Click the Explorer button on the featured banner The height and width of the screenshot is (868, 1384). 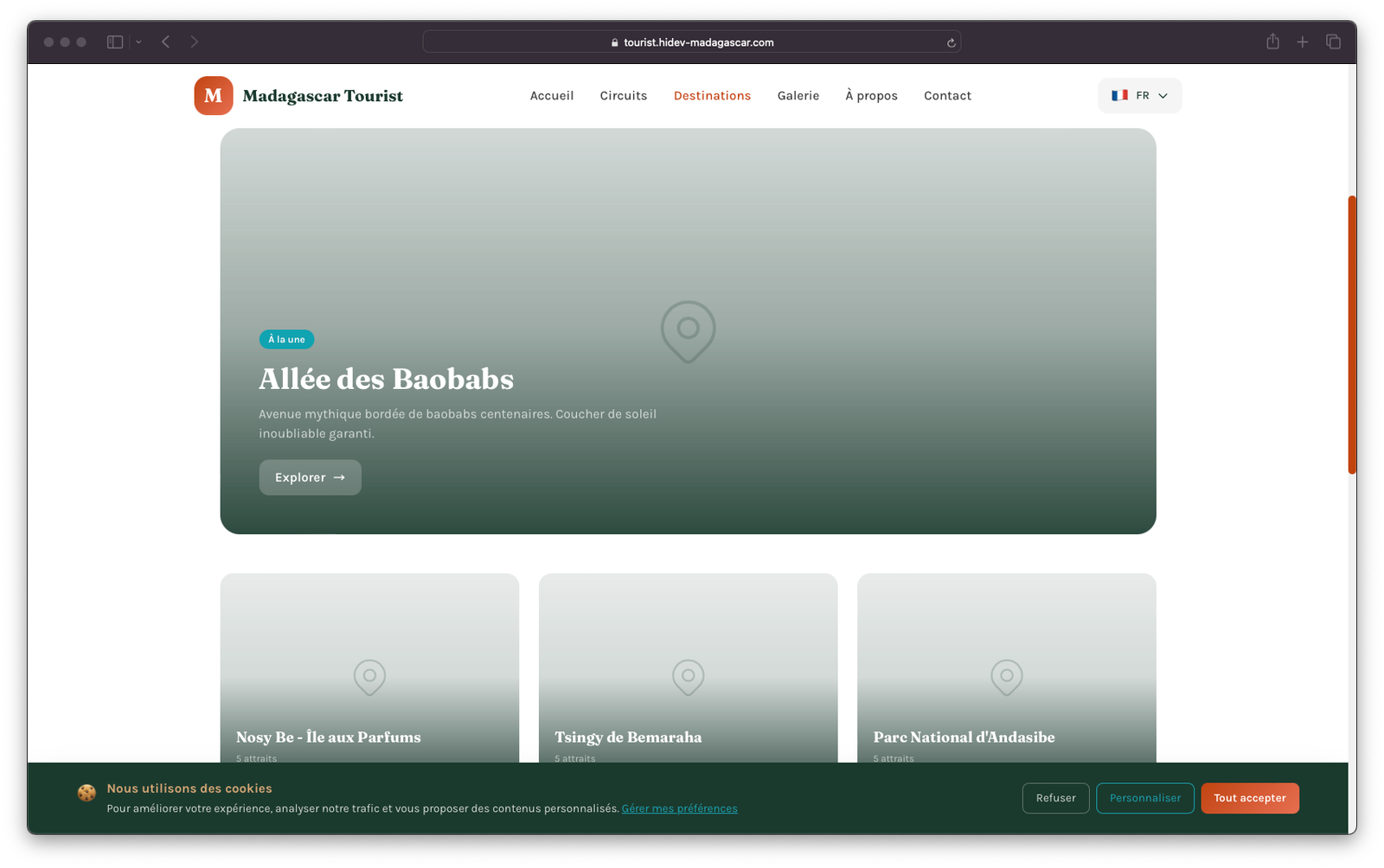[x=310, y=476]
